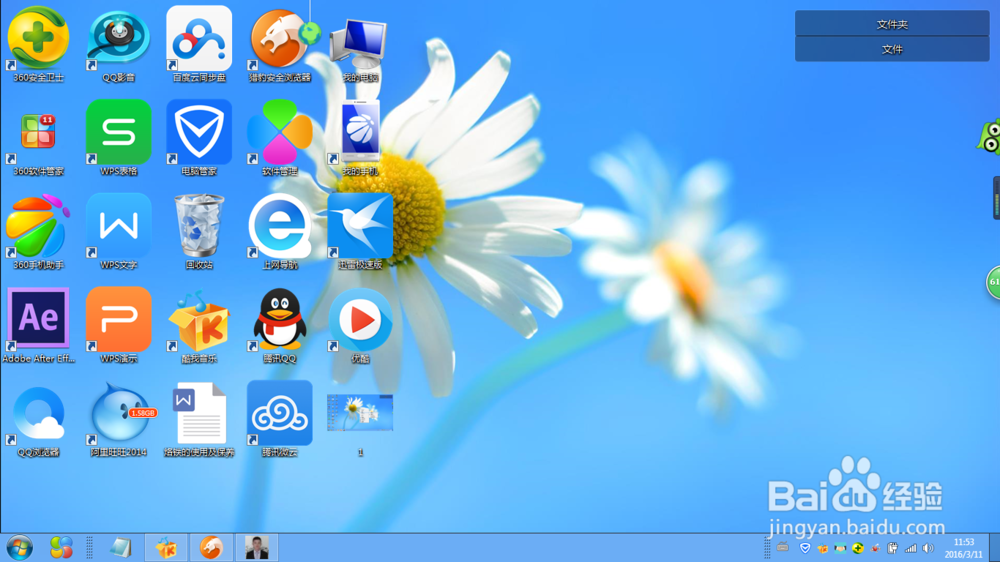
Task: Launch 腾讯微云 cloud shortcut
Action: [280, 419]
